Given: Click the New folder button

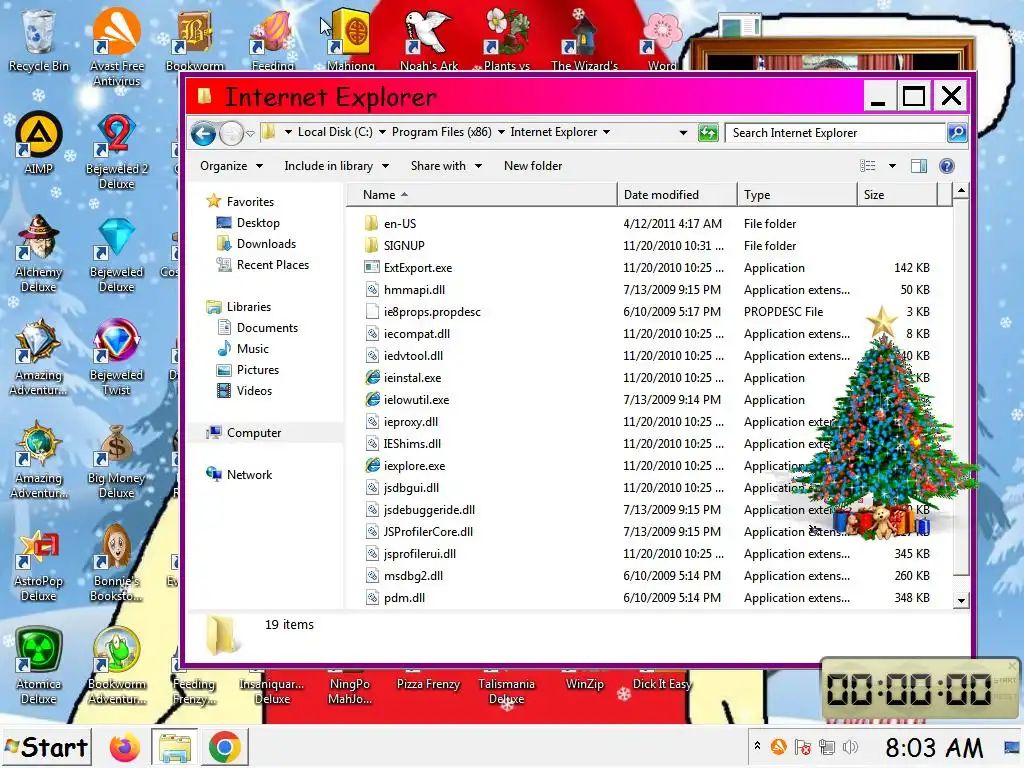Looking at the screenshot, I should click(533, 166).
